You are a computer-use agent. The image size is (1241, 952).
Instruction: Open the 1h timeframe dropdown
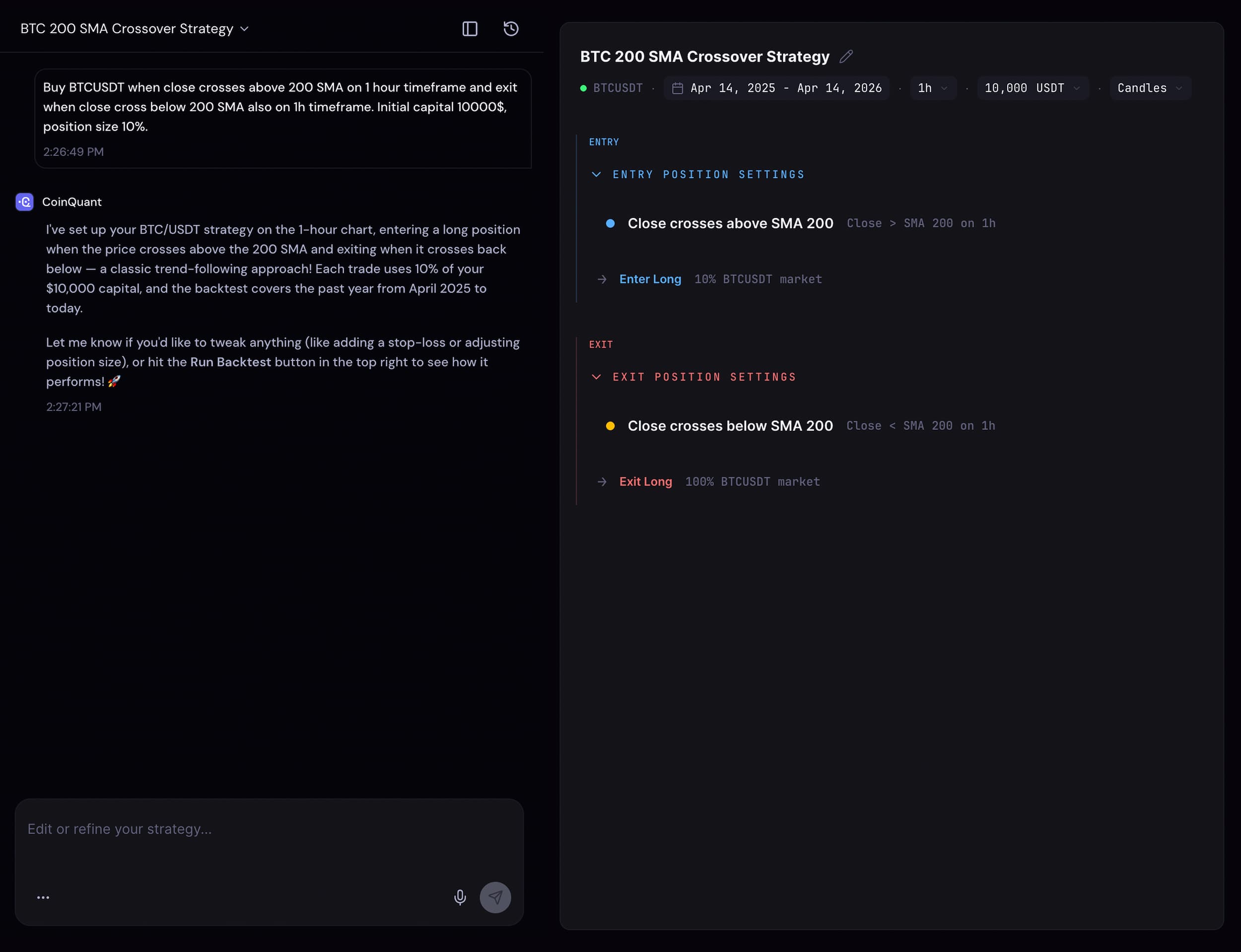coord(932,88)
